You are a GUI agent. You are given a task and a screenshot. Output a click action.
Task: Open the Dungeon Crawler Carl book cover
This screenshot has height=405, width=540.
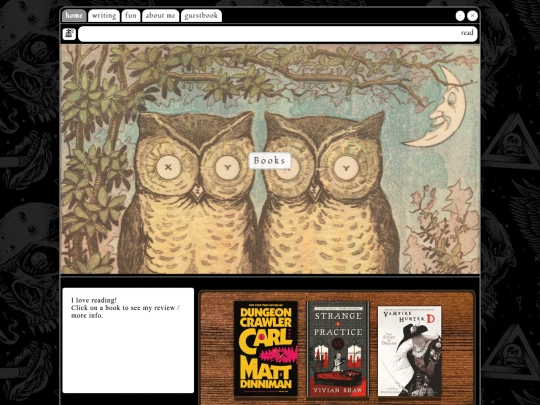point(266,349)
